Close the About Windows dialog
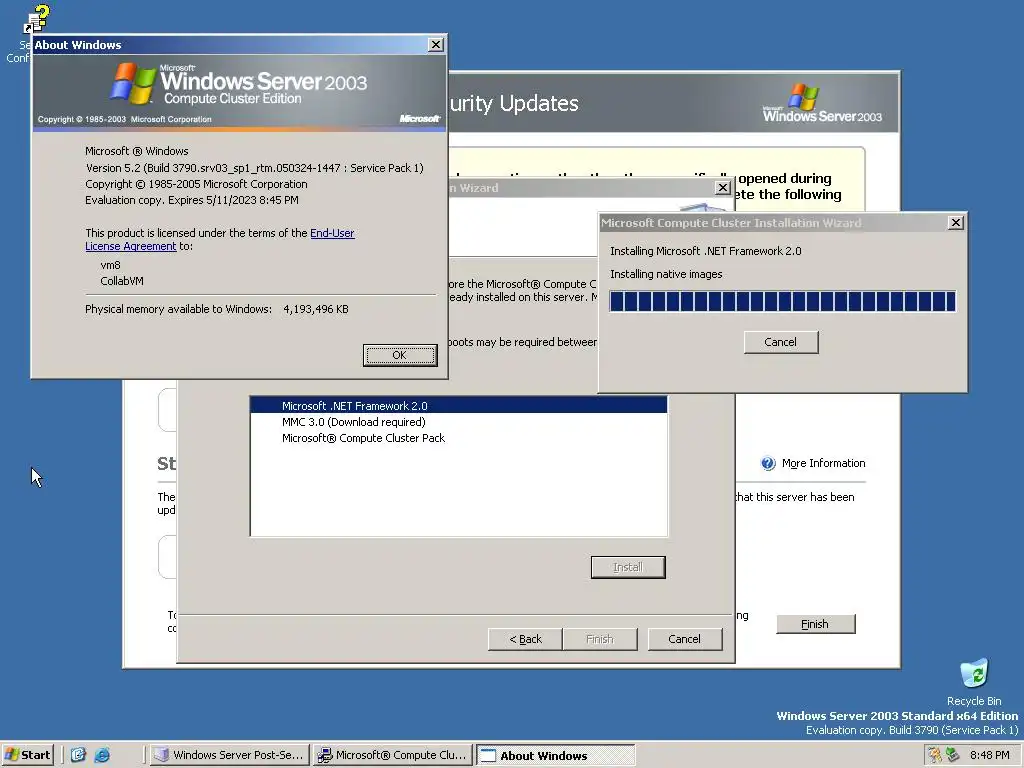Viewport: 1024px width, 768px height. click(436, 44)
